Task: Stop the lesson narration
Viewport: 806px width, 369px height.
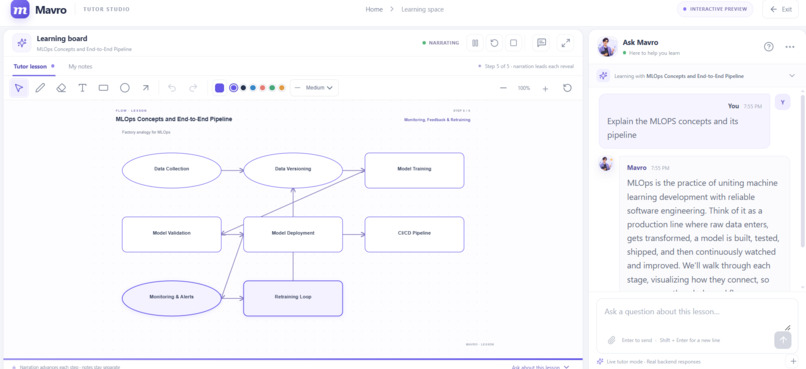Action: [513, 43]
